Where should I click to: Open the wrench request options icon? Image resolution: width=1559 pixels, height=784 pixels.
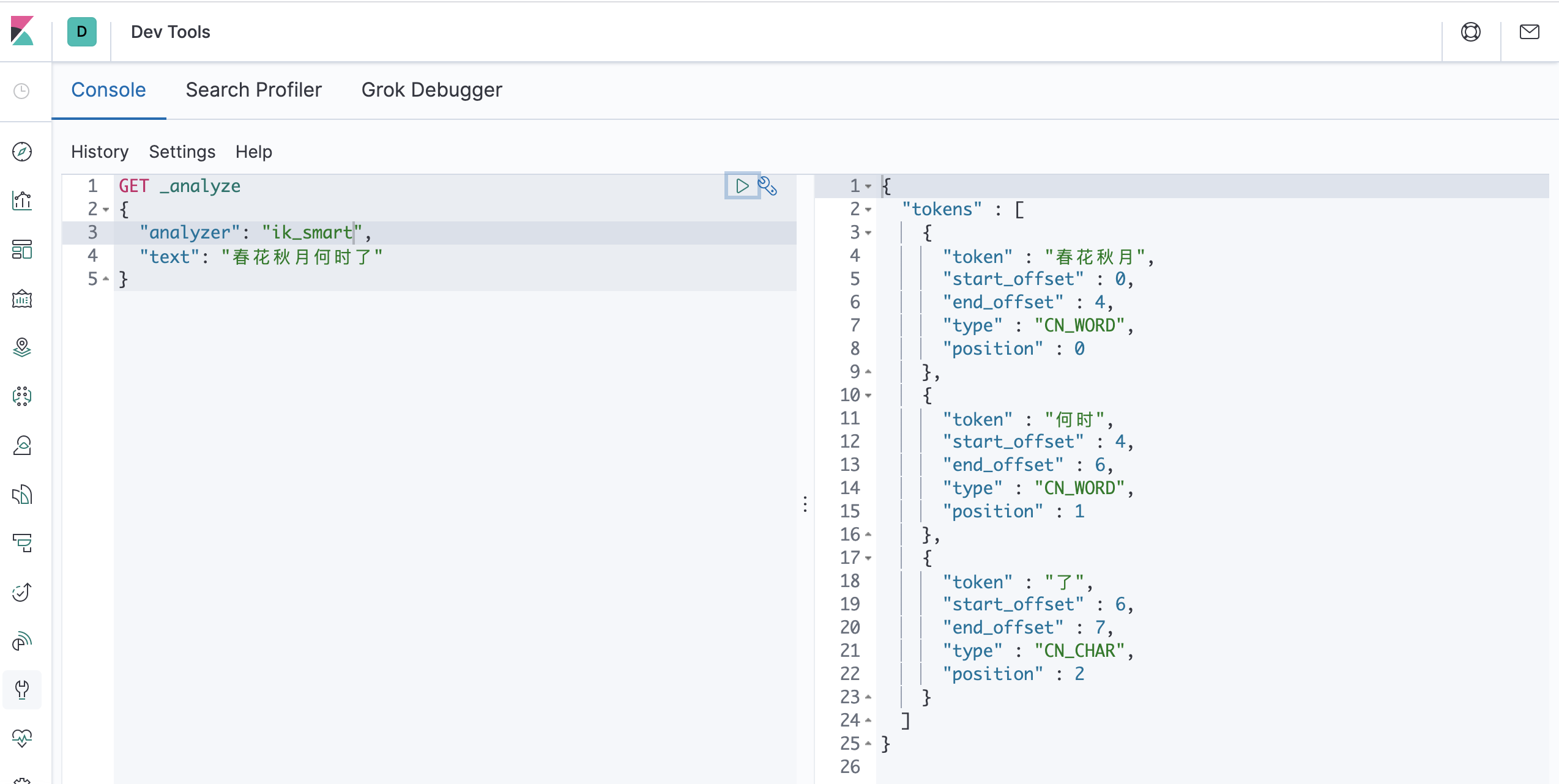click(x=767, y=185)
